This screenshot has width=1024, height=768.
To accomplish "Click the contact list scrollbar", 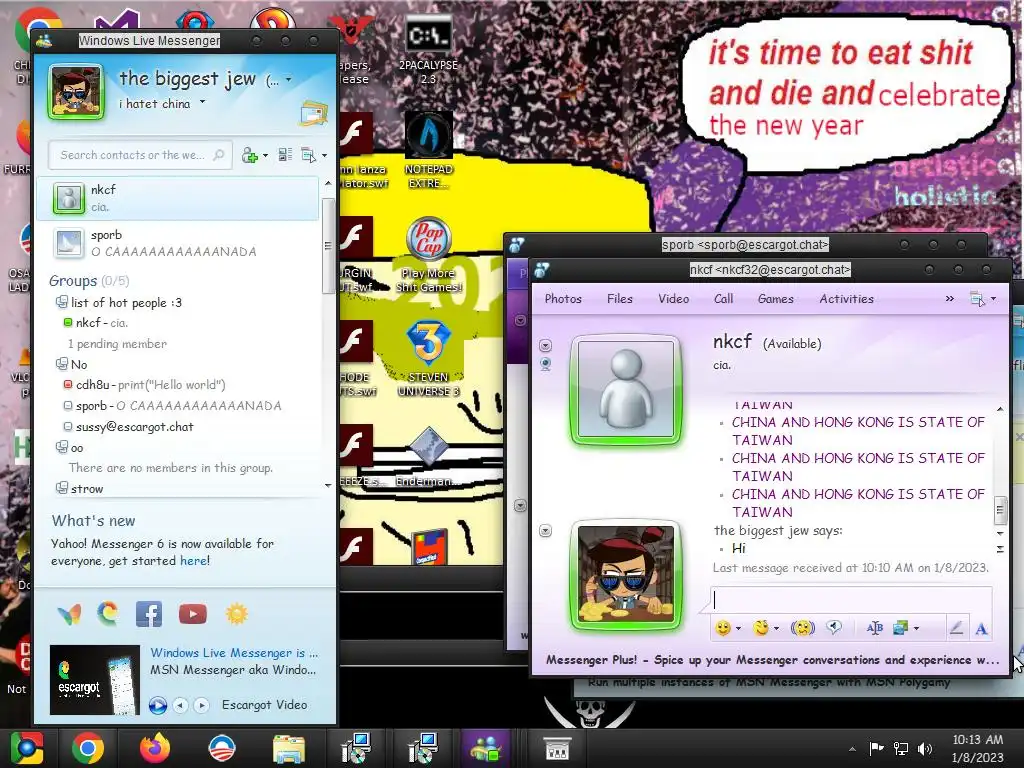I will [327, 246].
